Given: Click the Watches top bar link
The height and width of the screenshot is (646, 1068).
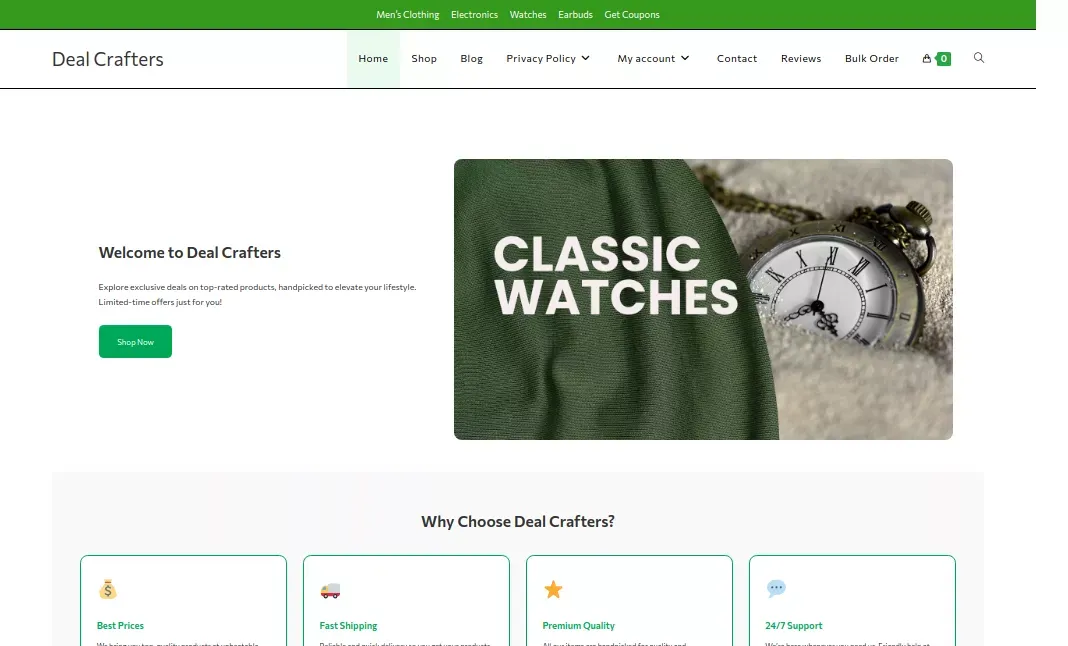Looking at the screenshot, I should (x=528, y=14).
